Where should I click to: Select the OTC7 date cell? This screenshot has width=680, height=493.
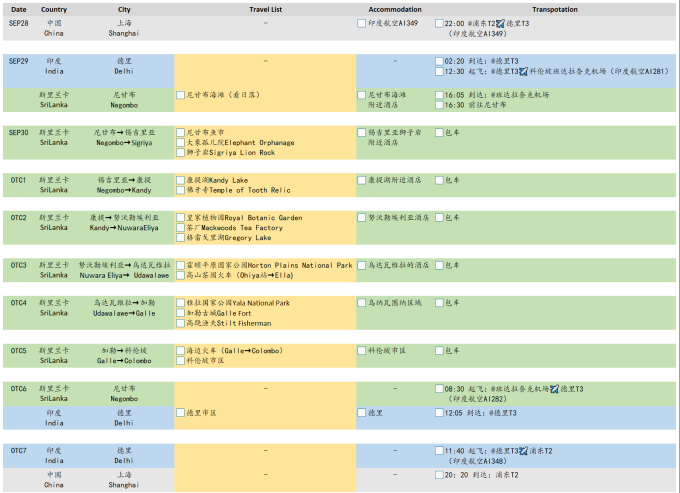tap(18, 451)
